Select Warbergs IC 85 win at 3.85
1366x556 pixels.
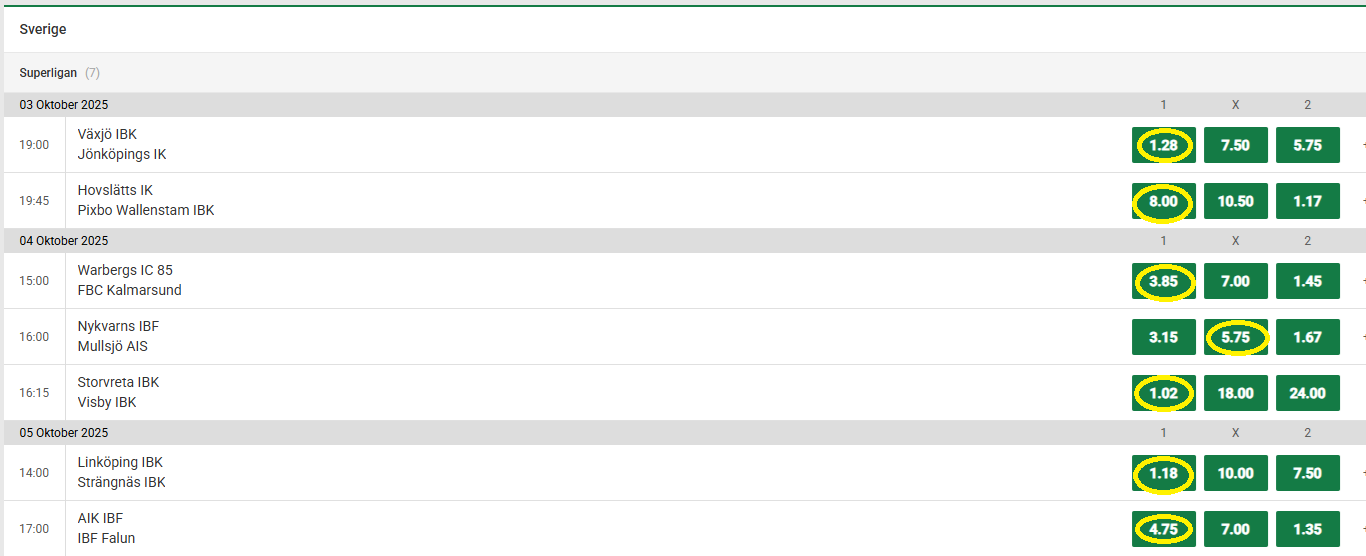(x=1163, y=281)
